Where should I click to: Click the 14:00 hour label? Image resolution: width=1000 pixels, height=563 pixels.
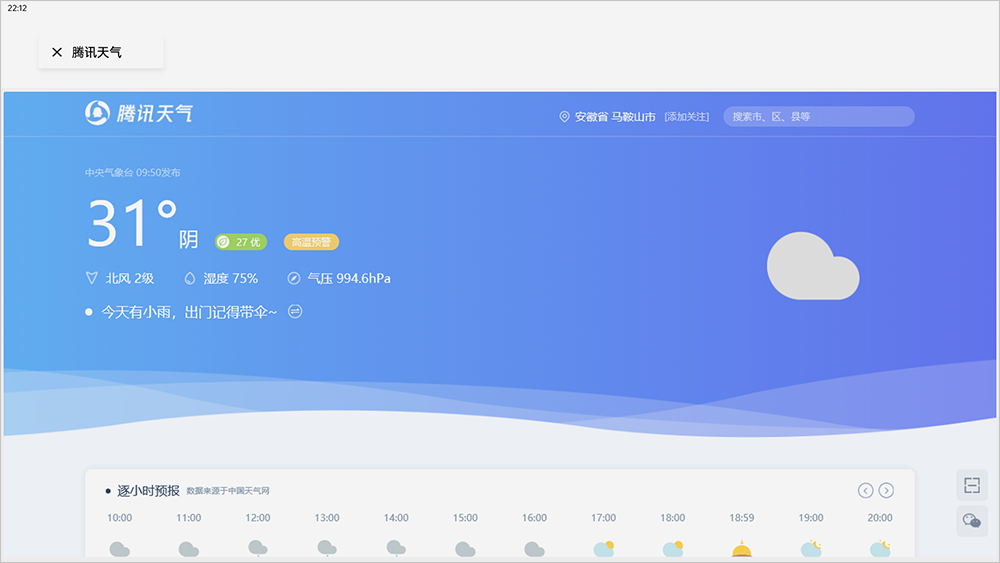[396, 518]
